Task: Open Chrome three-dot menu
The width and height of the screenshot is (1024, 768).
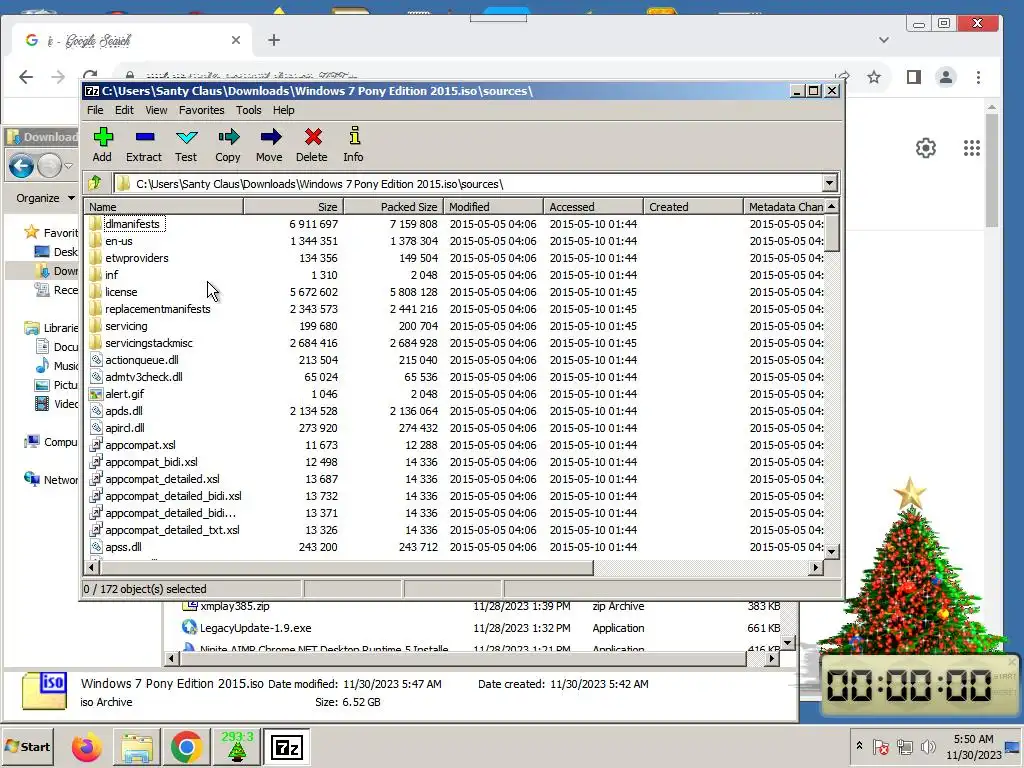Action: (x=978, y=77)
